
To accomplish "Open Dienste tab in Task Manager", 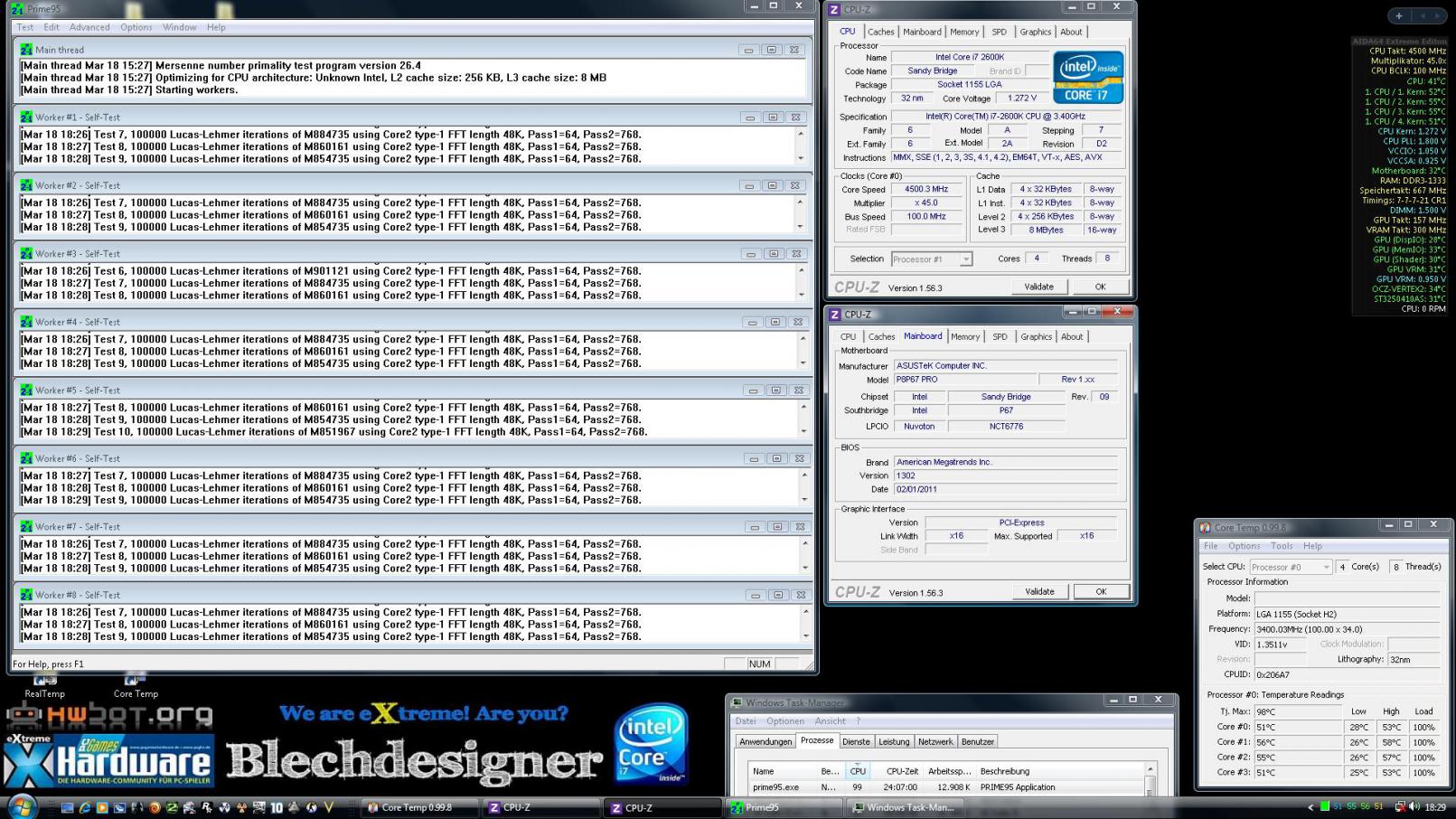I will [856, 742].
